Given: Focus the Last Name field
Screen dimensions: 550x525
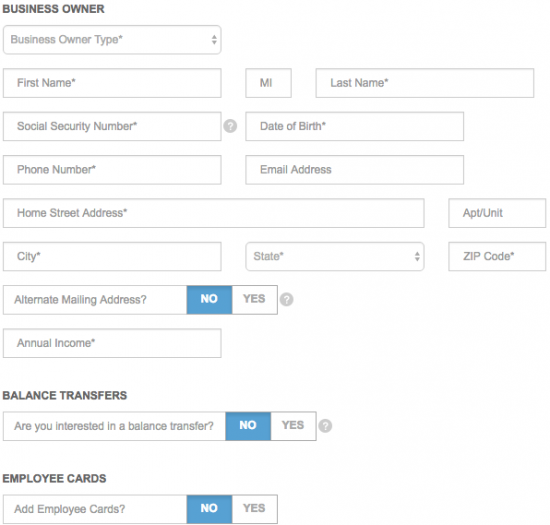Looking at the screenshot, I should pos(425,83).
